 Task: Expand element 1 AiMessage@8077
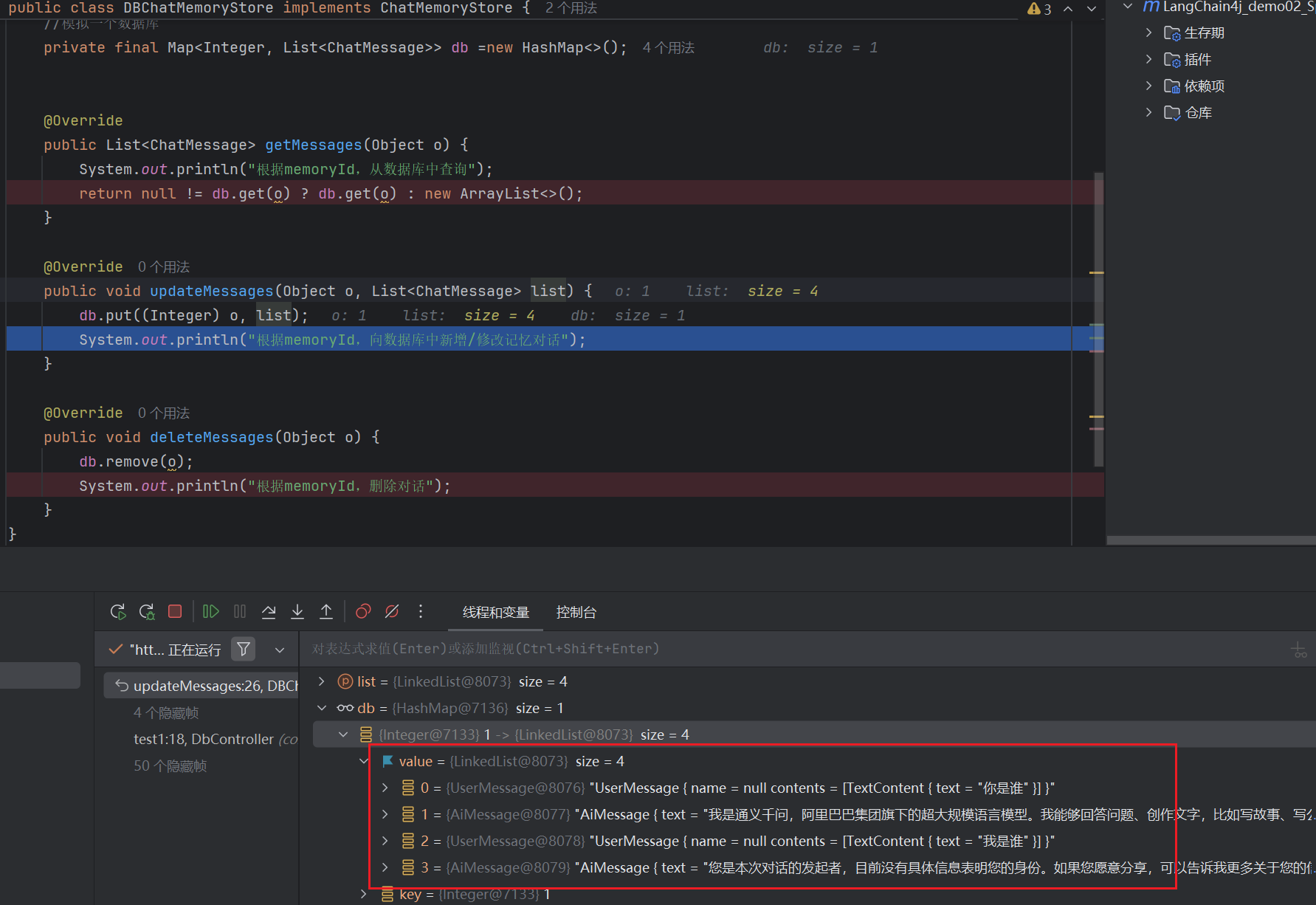[385, 814]
